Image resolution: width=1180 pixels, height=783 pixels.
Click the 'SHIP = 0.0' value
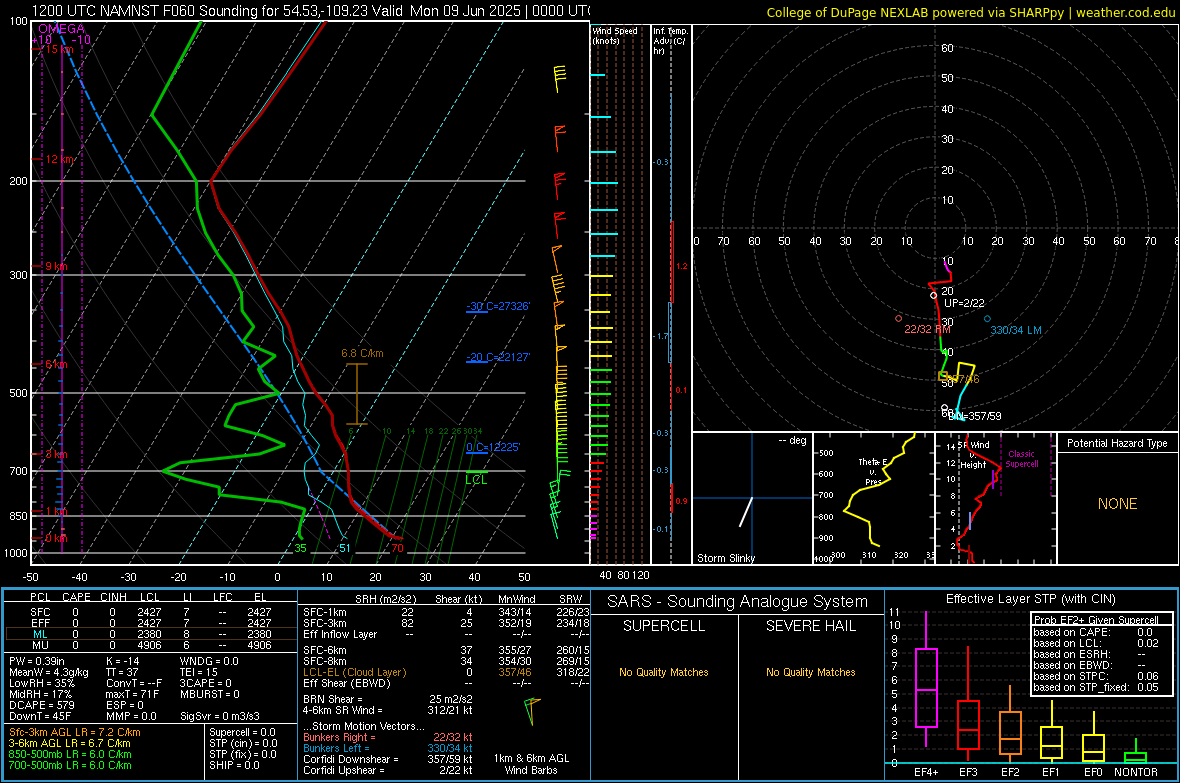tap(234, 765)
